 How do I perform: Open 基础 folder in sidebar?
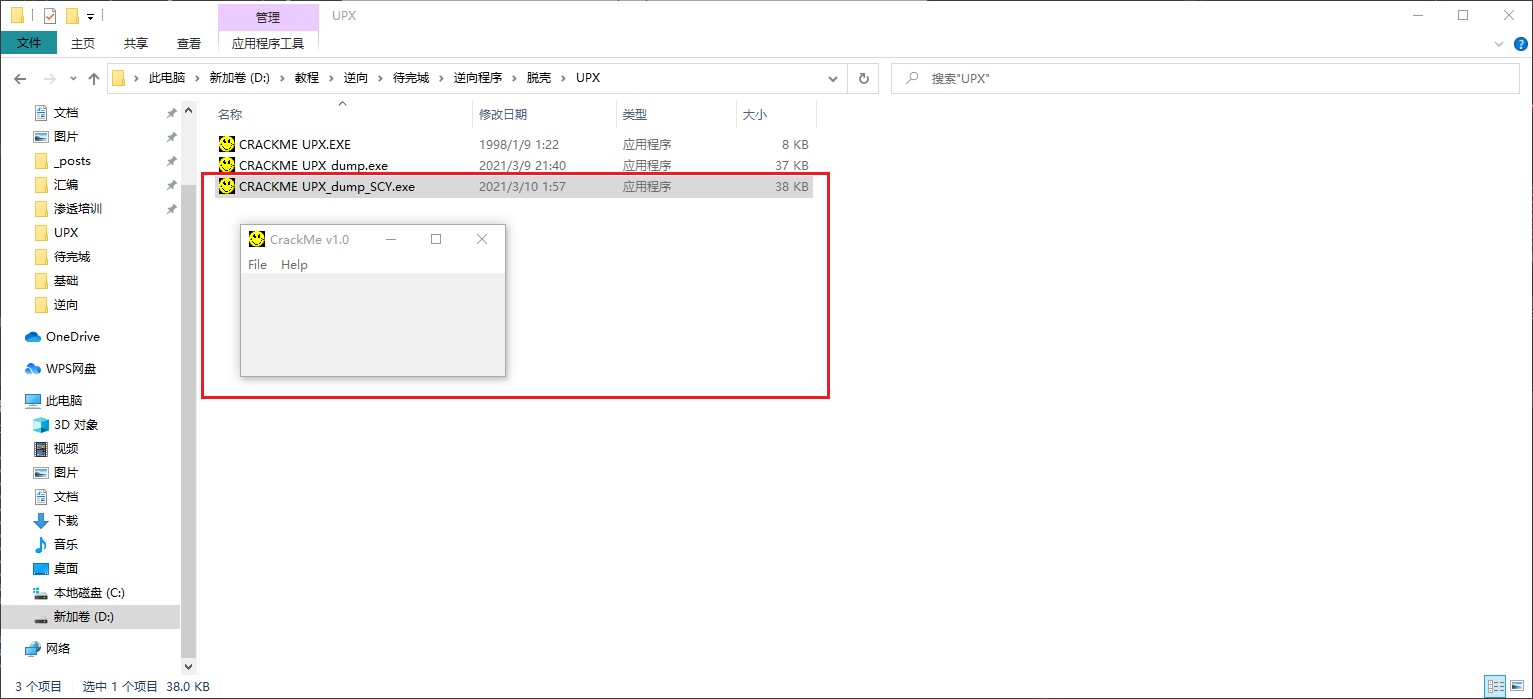click(66, 281)
